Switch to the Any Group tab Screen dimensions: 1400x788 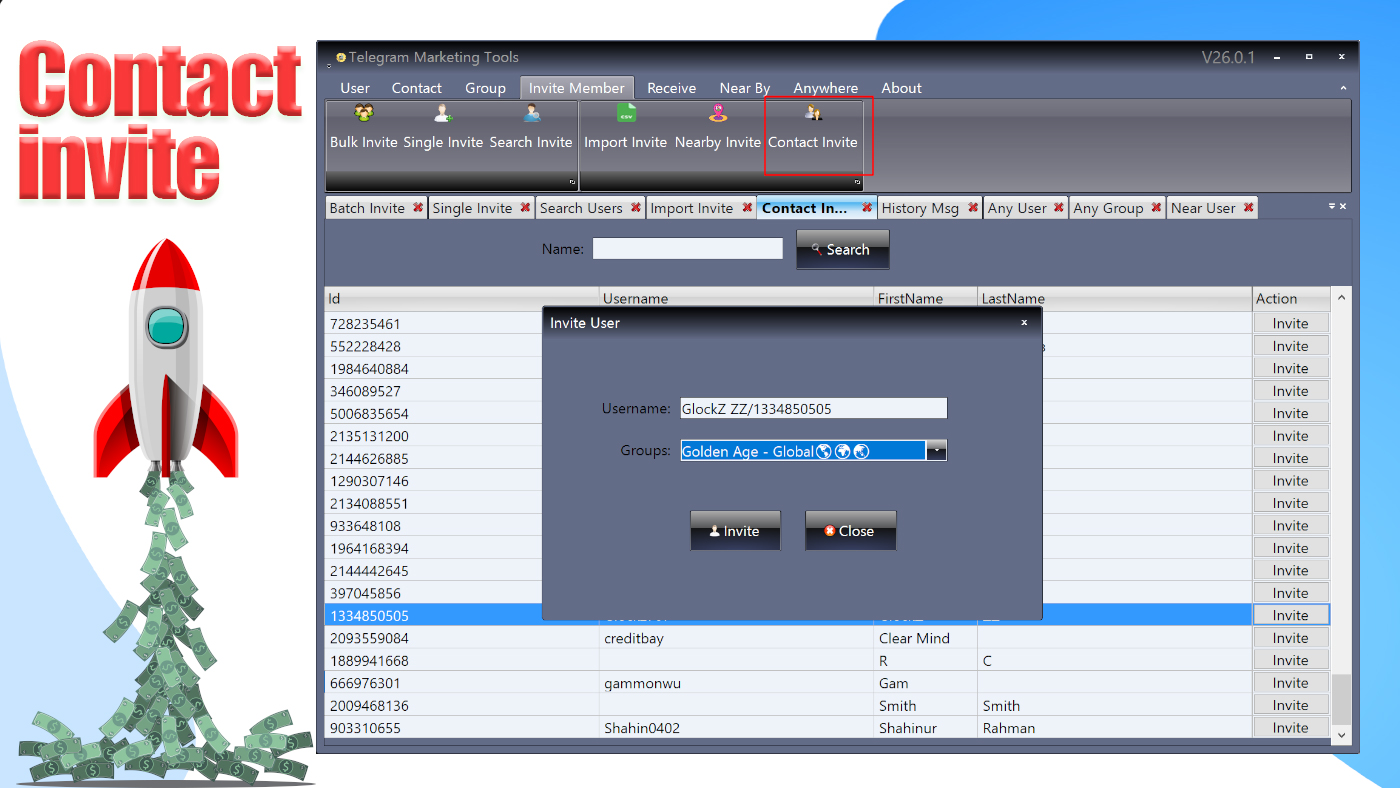(1110, 207)
